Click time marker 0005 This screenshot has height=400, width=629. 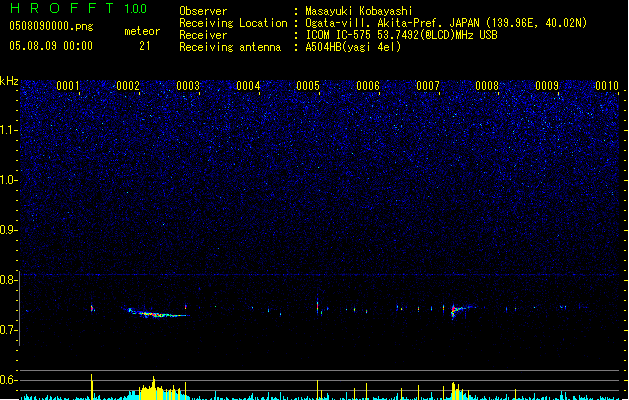(x=308, y=86)
